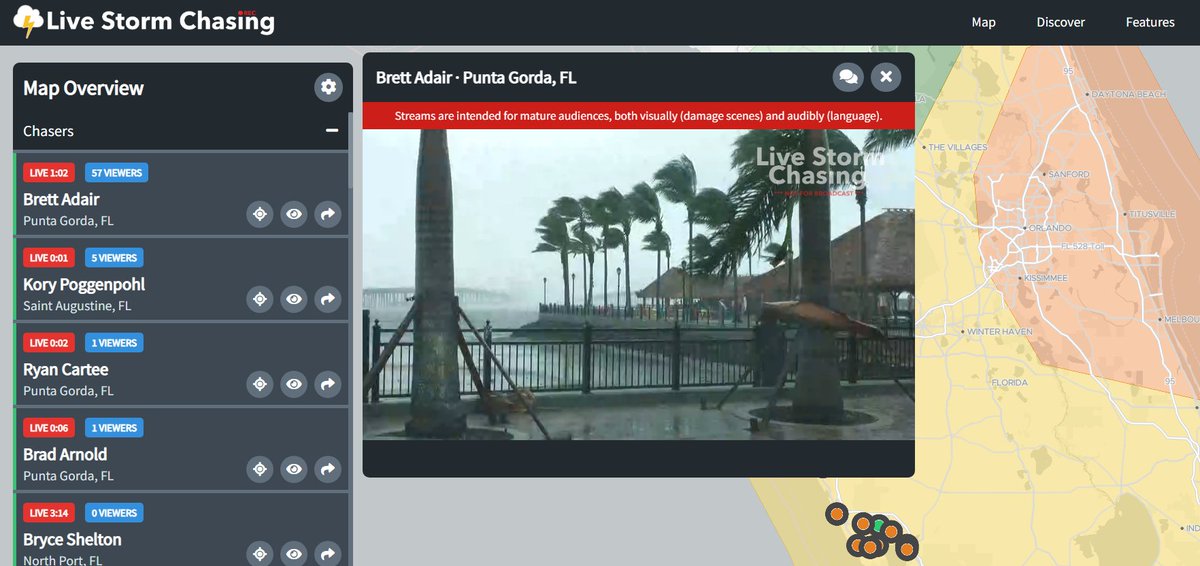Click the 0 VIEWERS badge
This screenshot has width=1200, height=566.
(x=114, y=513)
